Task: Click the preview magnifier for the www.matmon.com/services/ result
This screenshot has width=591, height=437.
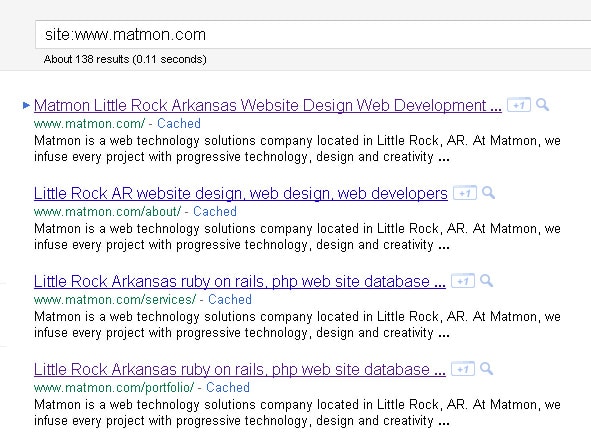Action: 486,281
